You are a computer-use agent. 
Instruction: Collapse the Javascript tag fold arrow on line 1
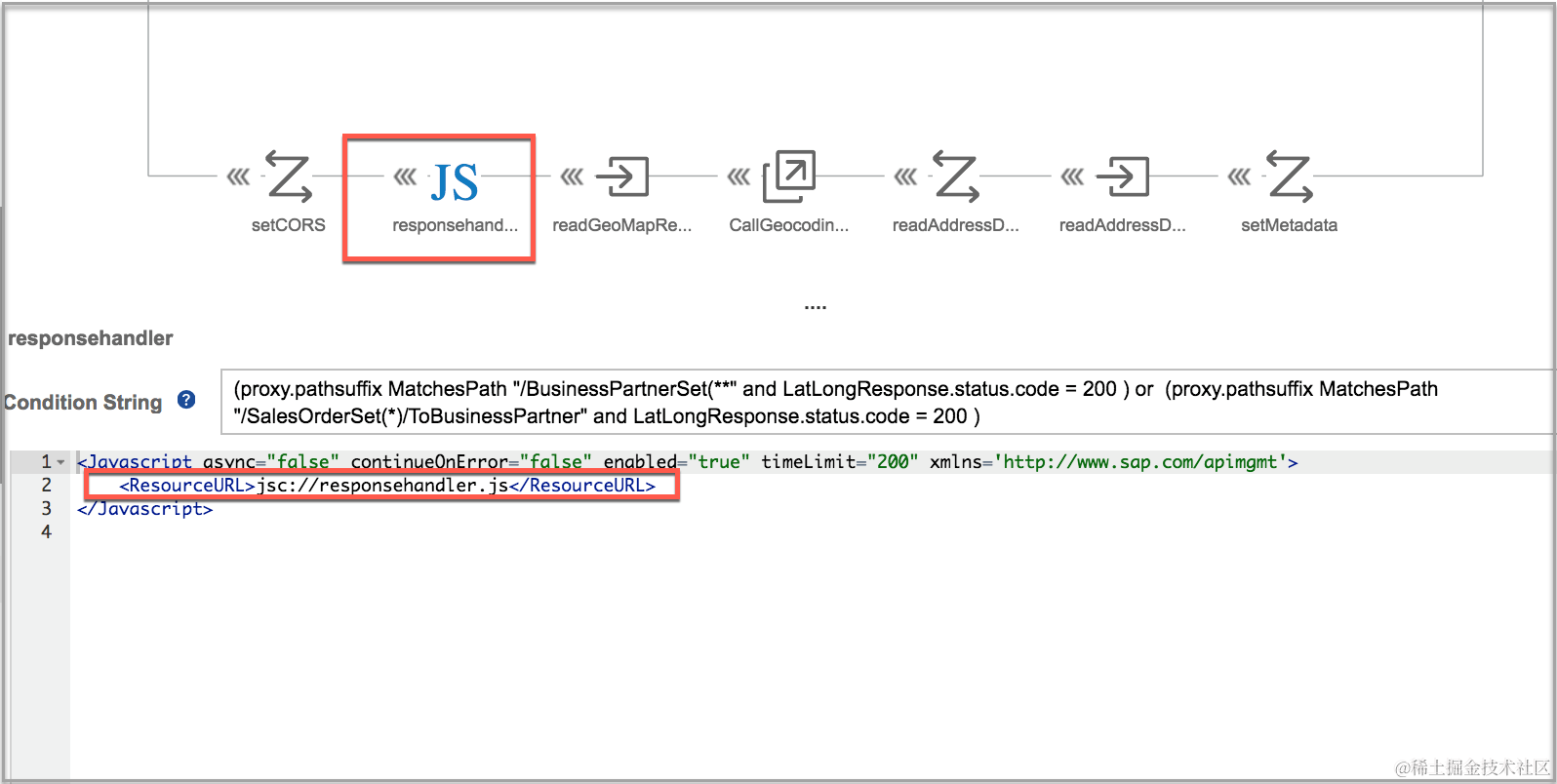click(61, 462)
